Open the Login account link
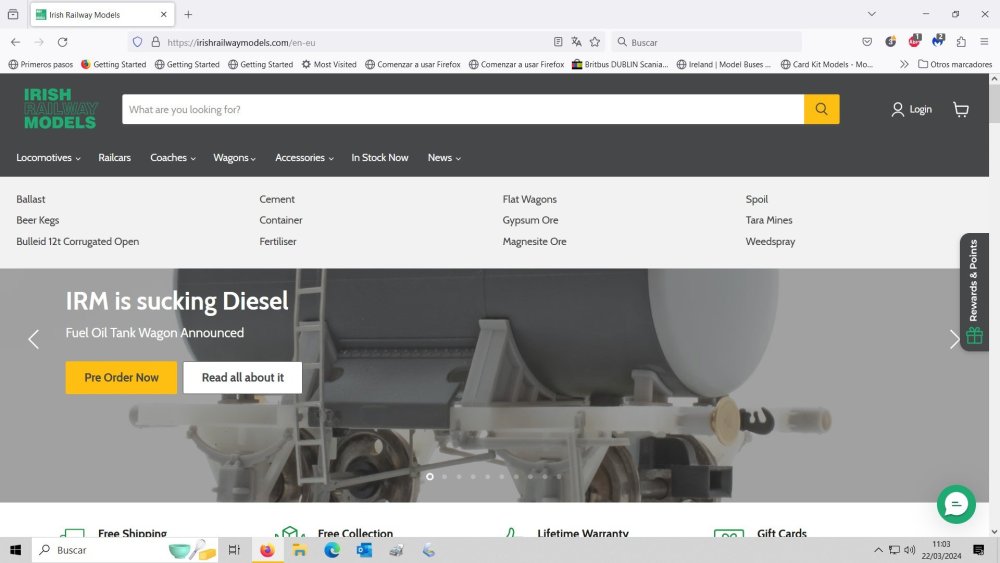This screenshot has width=1000, height=563. [x=911, y=109]
